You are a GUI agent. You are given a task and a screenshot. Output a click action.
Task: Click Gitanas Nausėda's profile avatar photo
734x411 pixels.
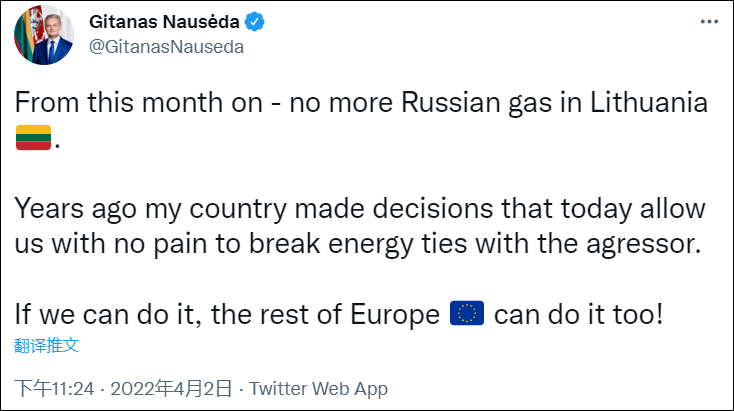[x=43, y=36]
